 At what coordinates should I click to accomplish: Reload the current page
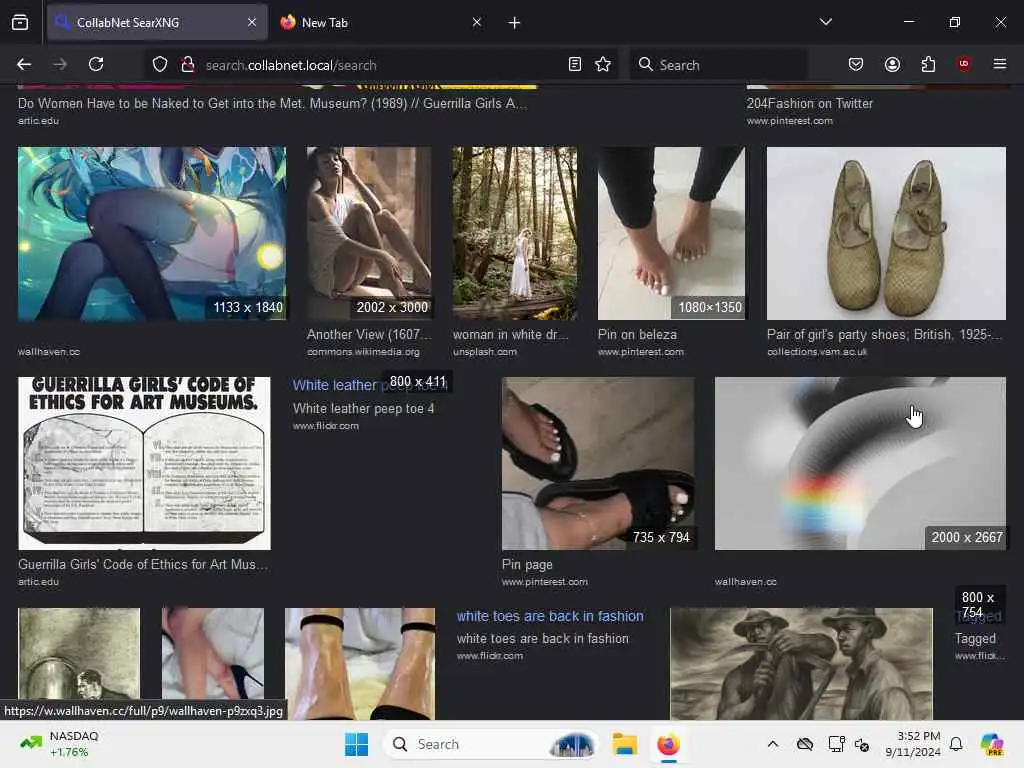coord(96,64)
